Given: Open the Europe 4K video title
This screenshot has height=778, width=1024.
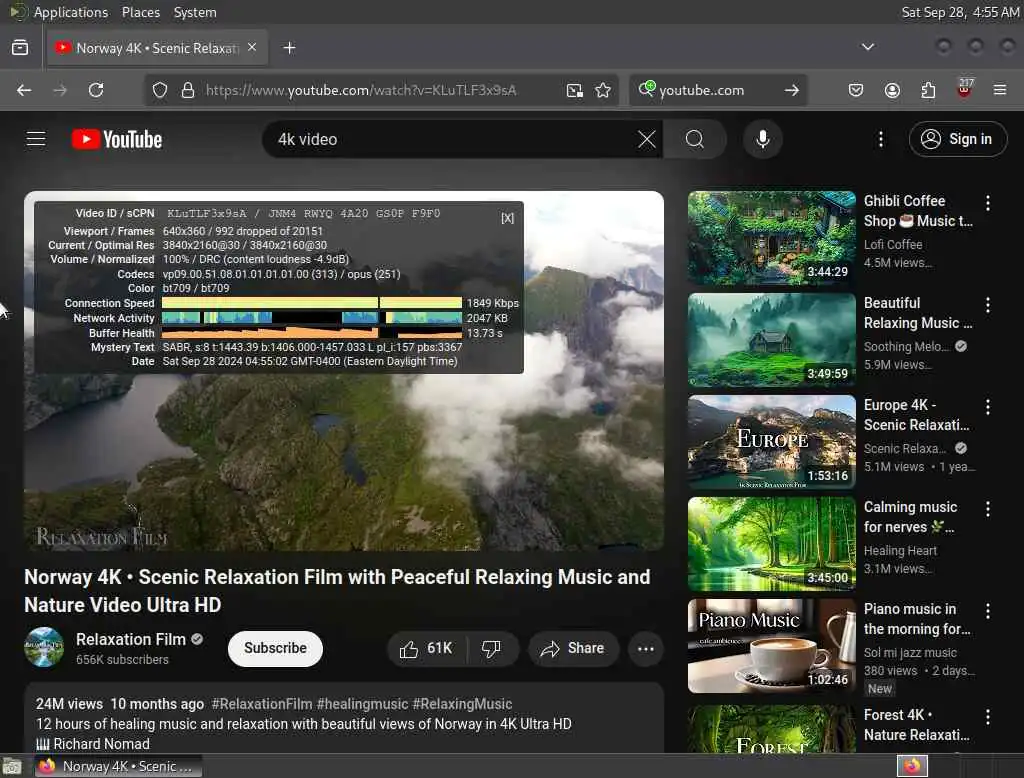Looking at the screenshot, I should point(916,415).
